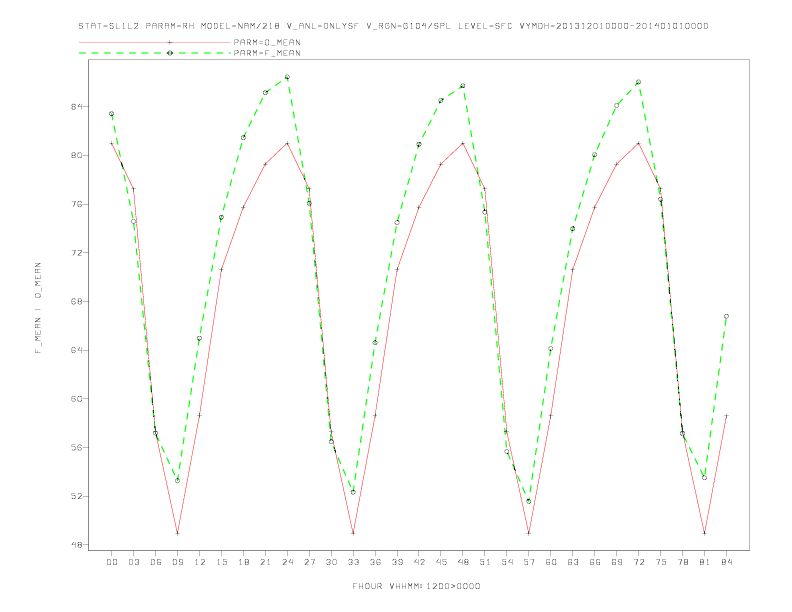This screenshot has height=612, width=792.
Task: Click F_MEAN peak circle at hour 24
Action: (287, 77)
